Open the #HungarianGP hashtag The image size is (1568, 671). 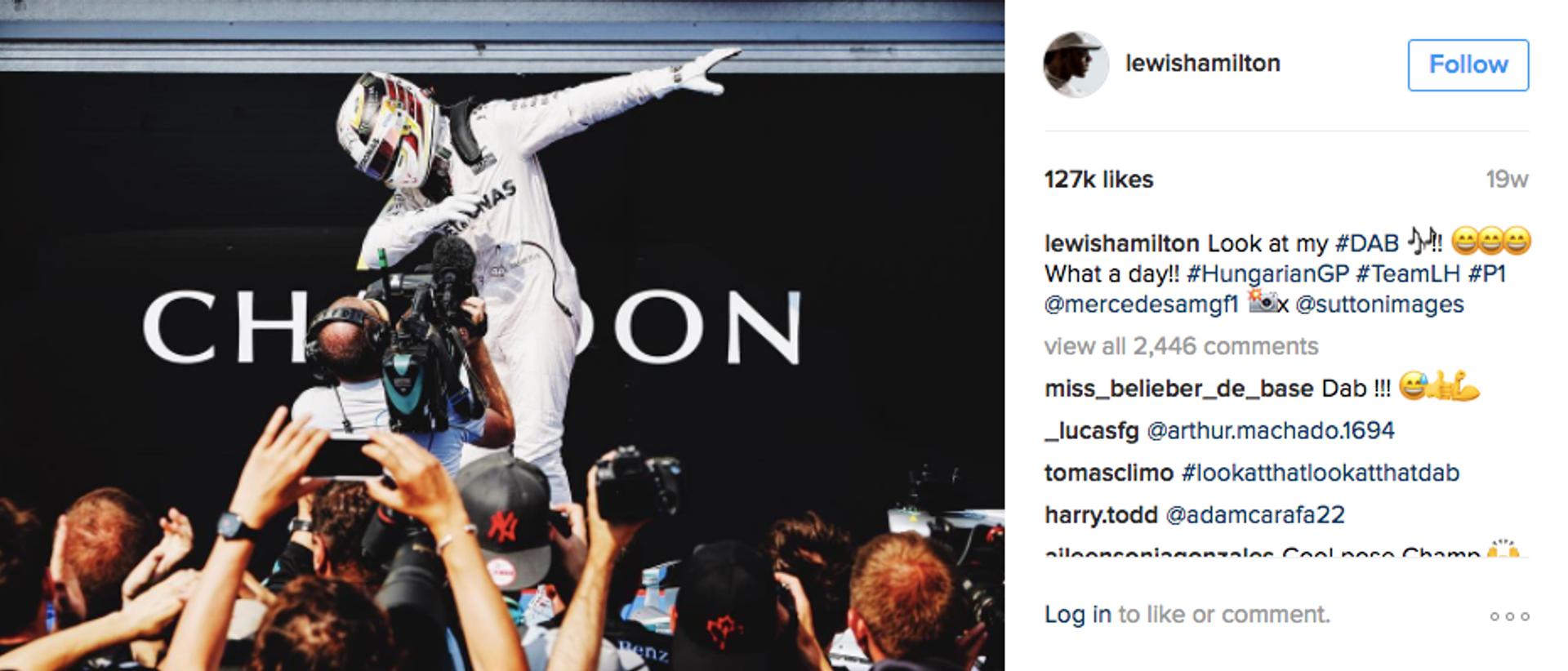(1267, 273)
